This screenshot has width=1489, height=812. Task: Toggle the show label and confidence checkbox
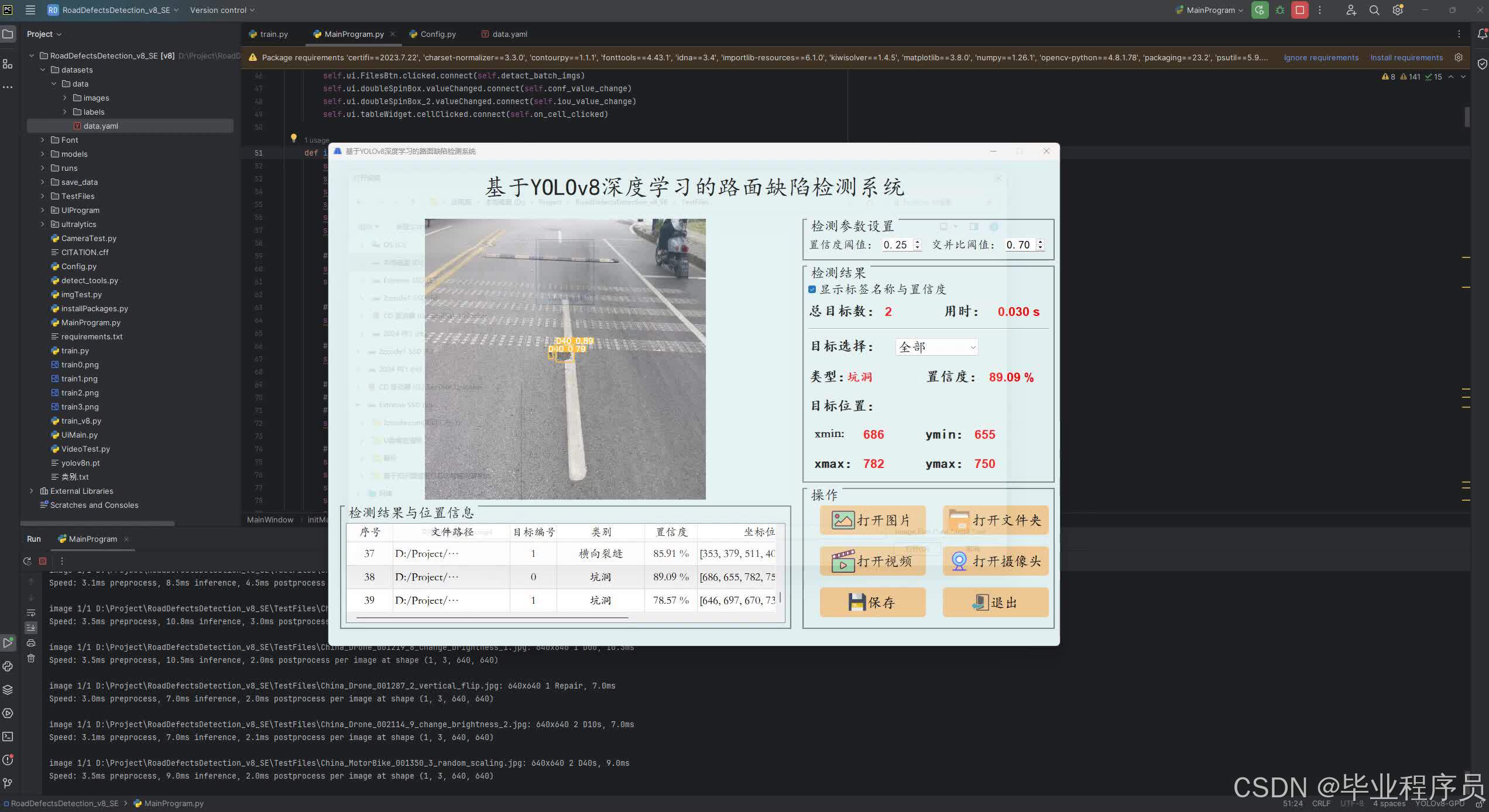812,289
